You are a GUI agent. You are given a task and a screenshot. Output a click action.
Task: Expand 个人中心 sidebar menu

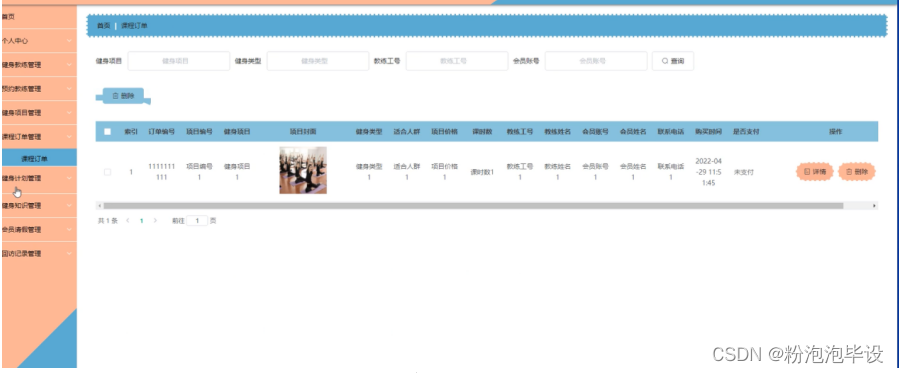pos(38,41)
